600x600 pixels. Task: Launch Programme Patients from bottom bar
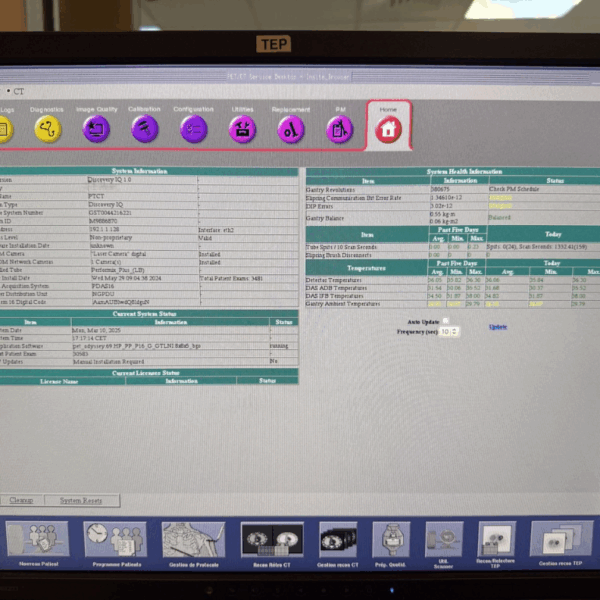115,539
